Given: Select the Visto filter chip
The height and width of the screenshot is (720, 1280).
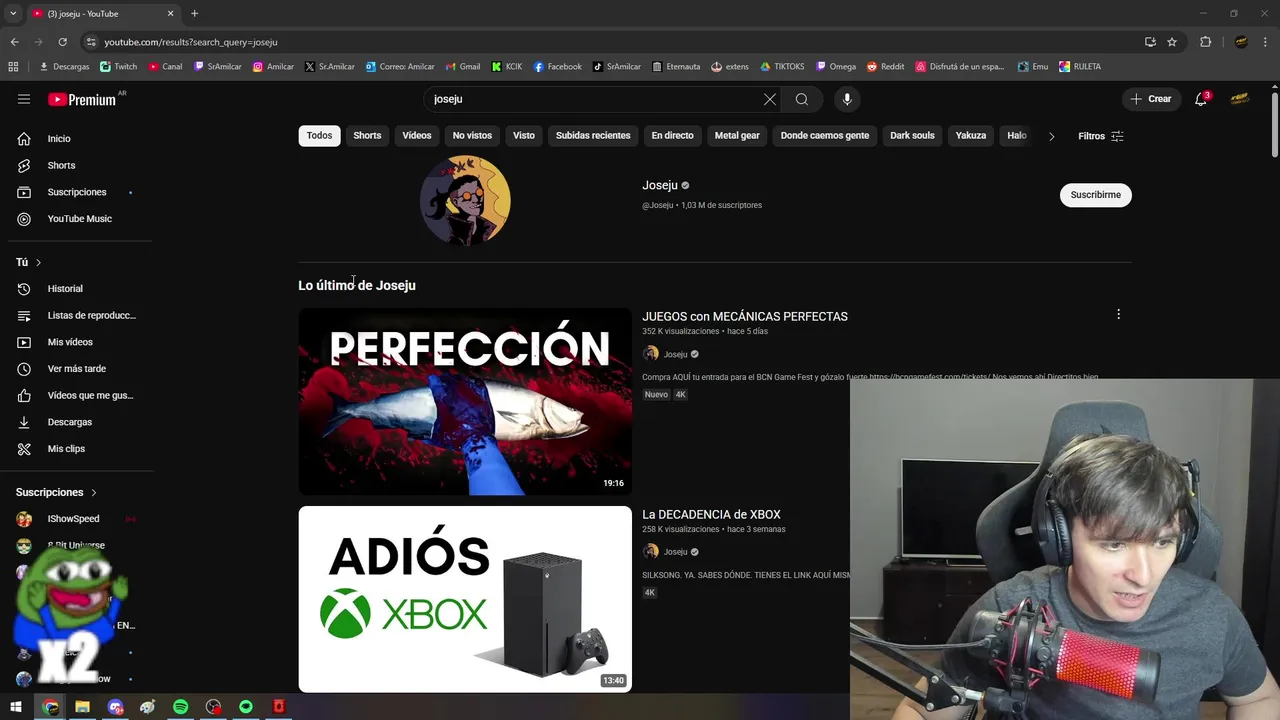Looking at the screenshot, I should coord(524,136).
